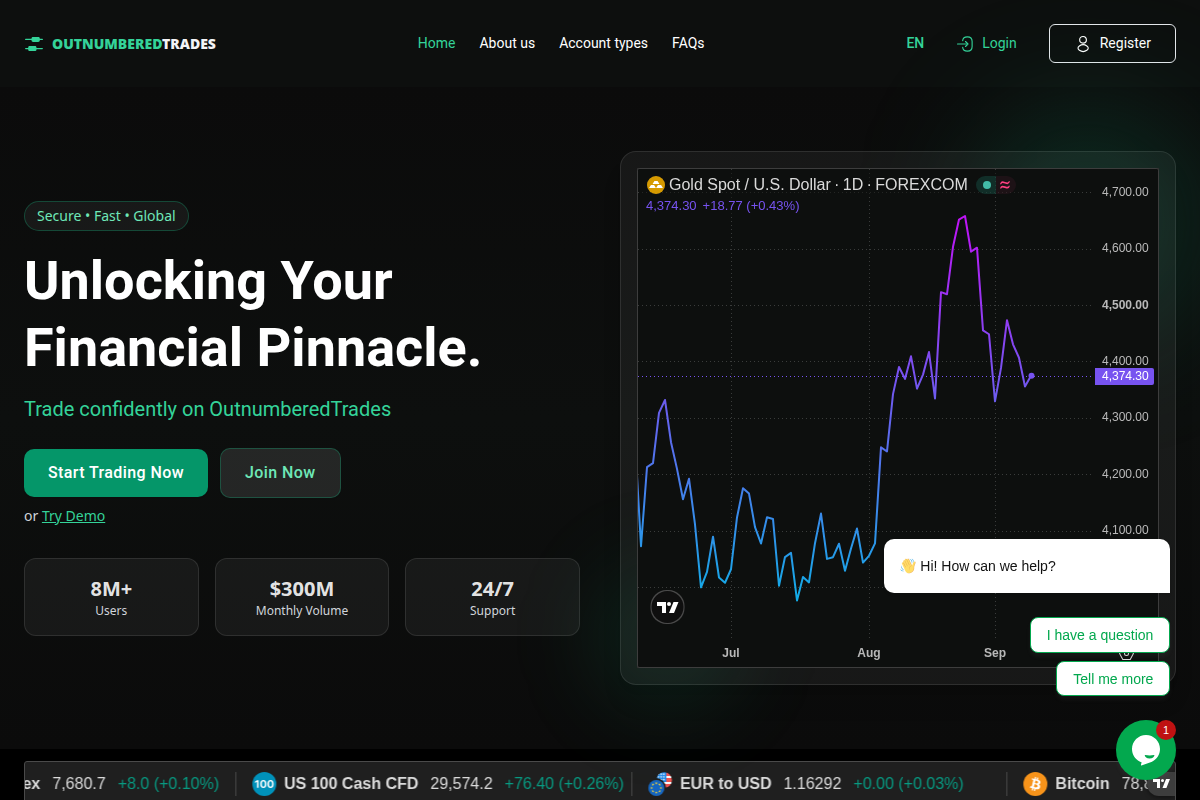The width and height of the screenshot is (1200, 800).
Task: Click the 4,700.00 price axis label
Action: point(1125,192)
